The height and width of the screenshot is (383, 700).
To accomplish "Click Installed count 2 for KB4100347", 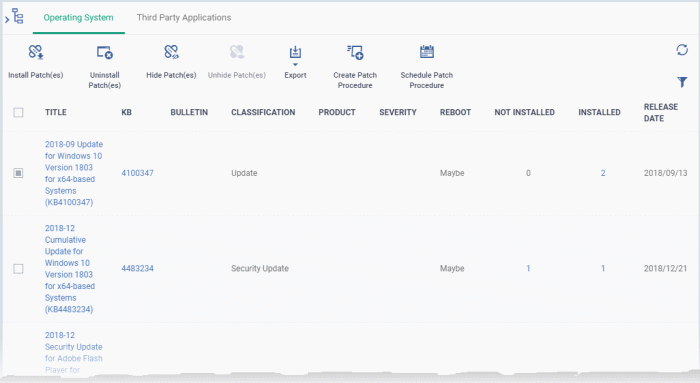I will click(603, 173).
